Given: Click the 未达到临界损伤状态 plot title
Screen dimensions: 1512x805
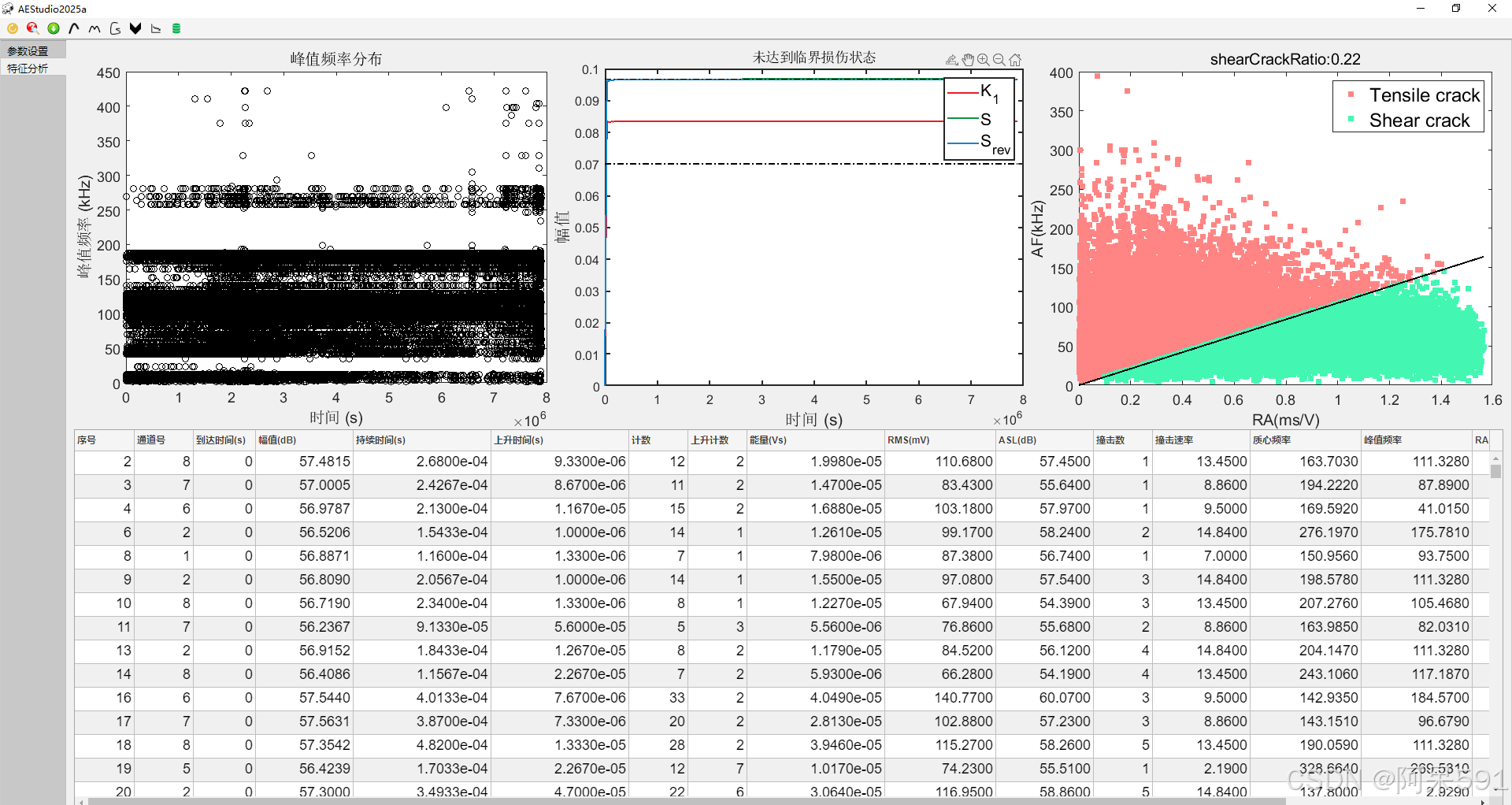Looking at the screenshot, I should (x=814, y=57).
